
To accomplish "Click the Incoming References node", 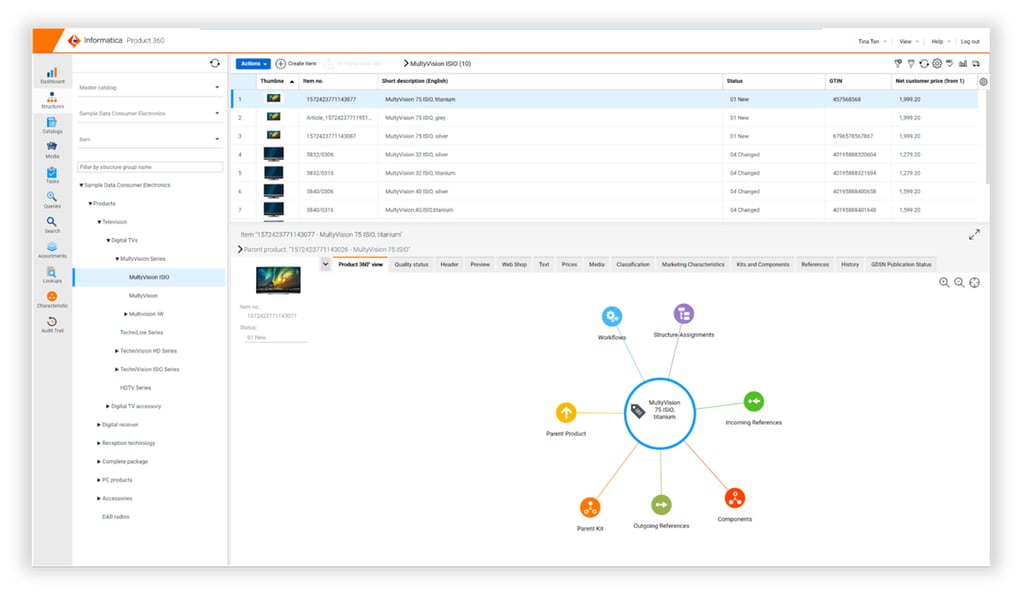I will (x=753, y=402).
